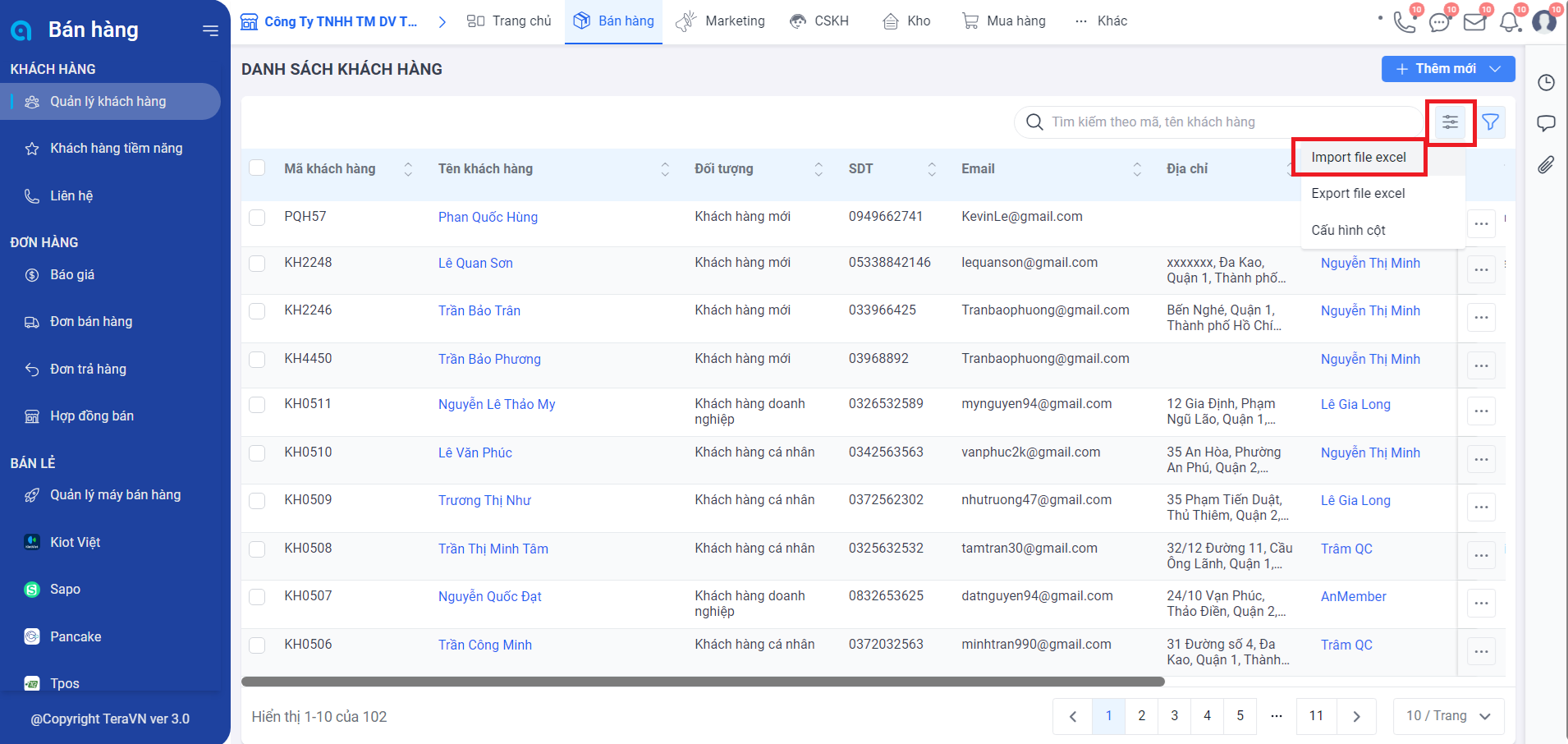Switch to Kho tab
The image size is (1568, 744).
tap(906, 21)
